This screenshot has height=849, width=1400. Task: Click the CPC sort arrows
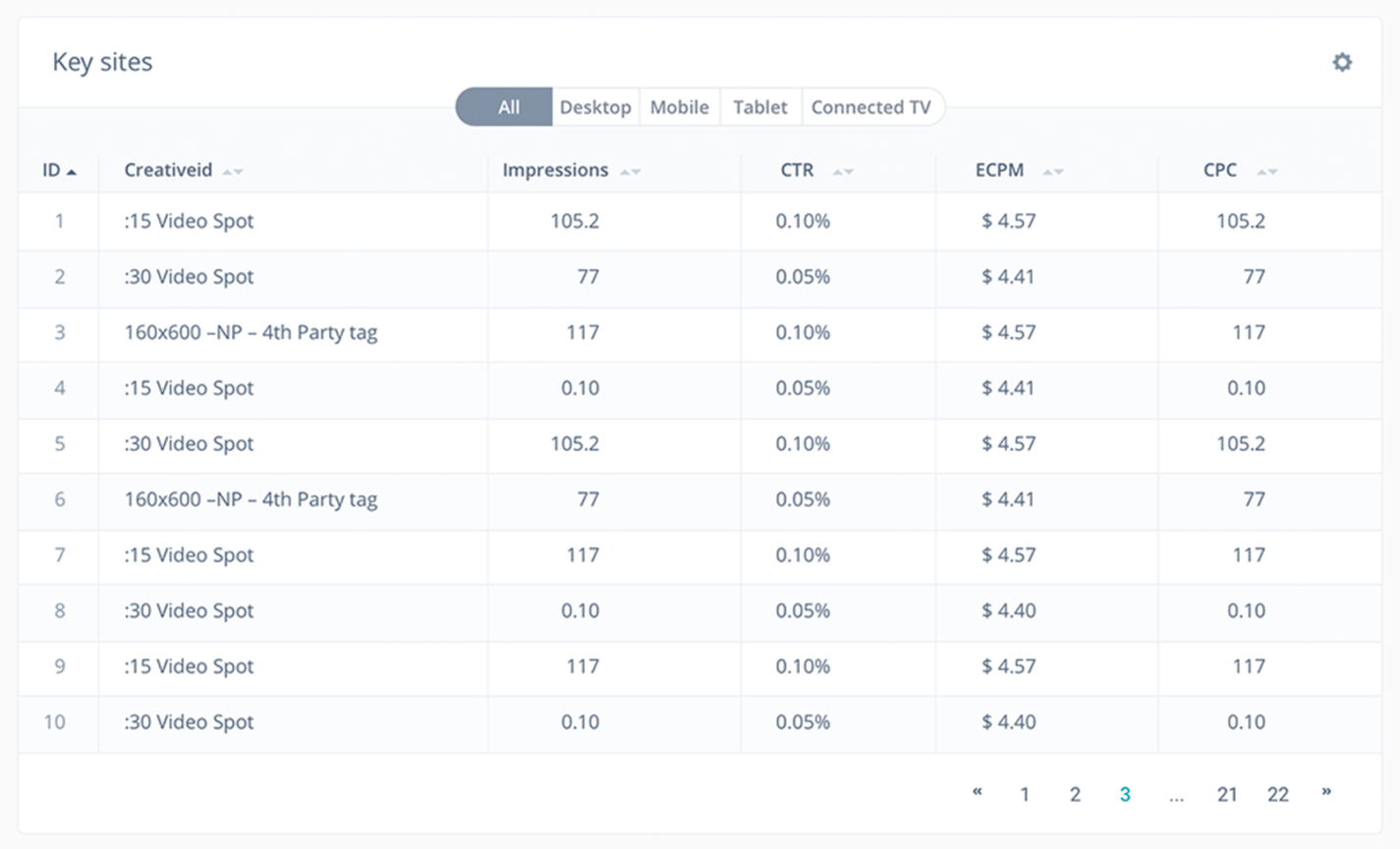[x=1267, y=172]
